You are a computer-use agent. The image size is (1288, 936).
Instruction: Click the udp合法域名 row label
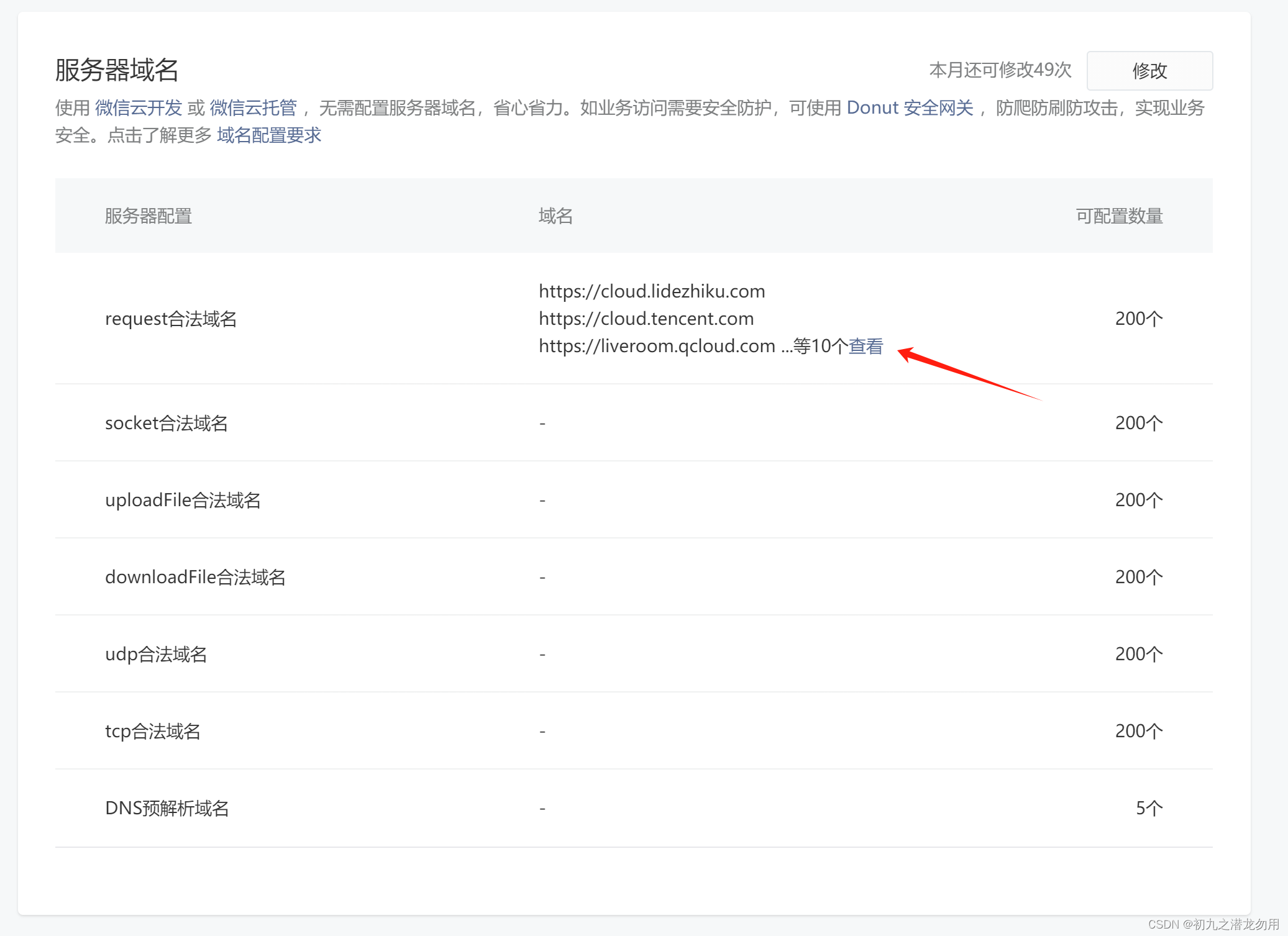coord(155,654)
